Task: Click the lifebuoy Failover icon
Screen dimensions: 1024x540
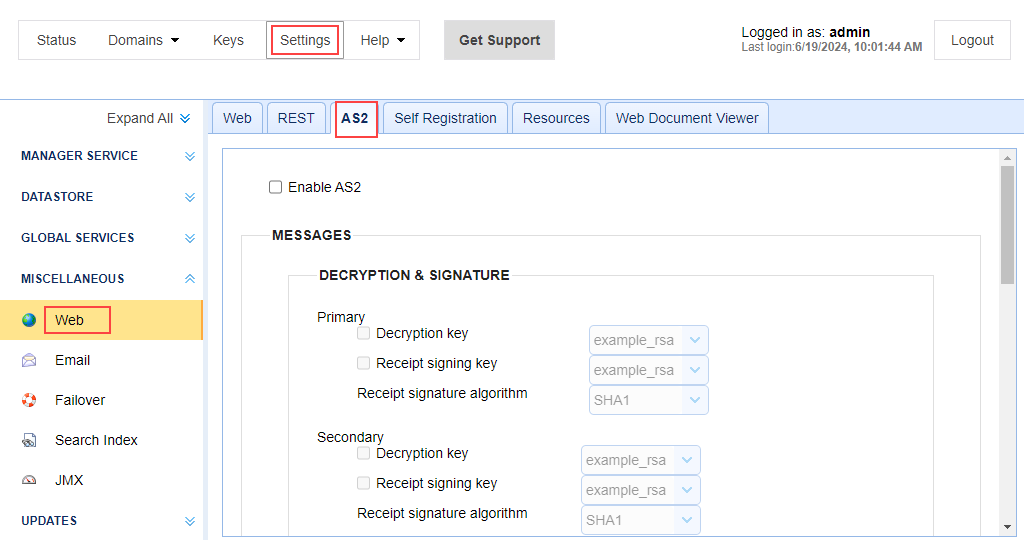Action: click(x=29, y=400)
